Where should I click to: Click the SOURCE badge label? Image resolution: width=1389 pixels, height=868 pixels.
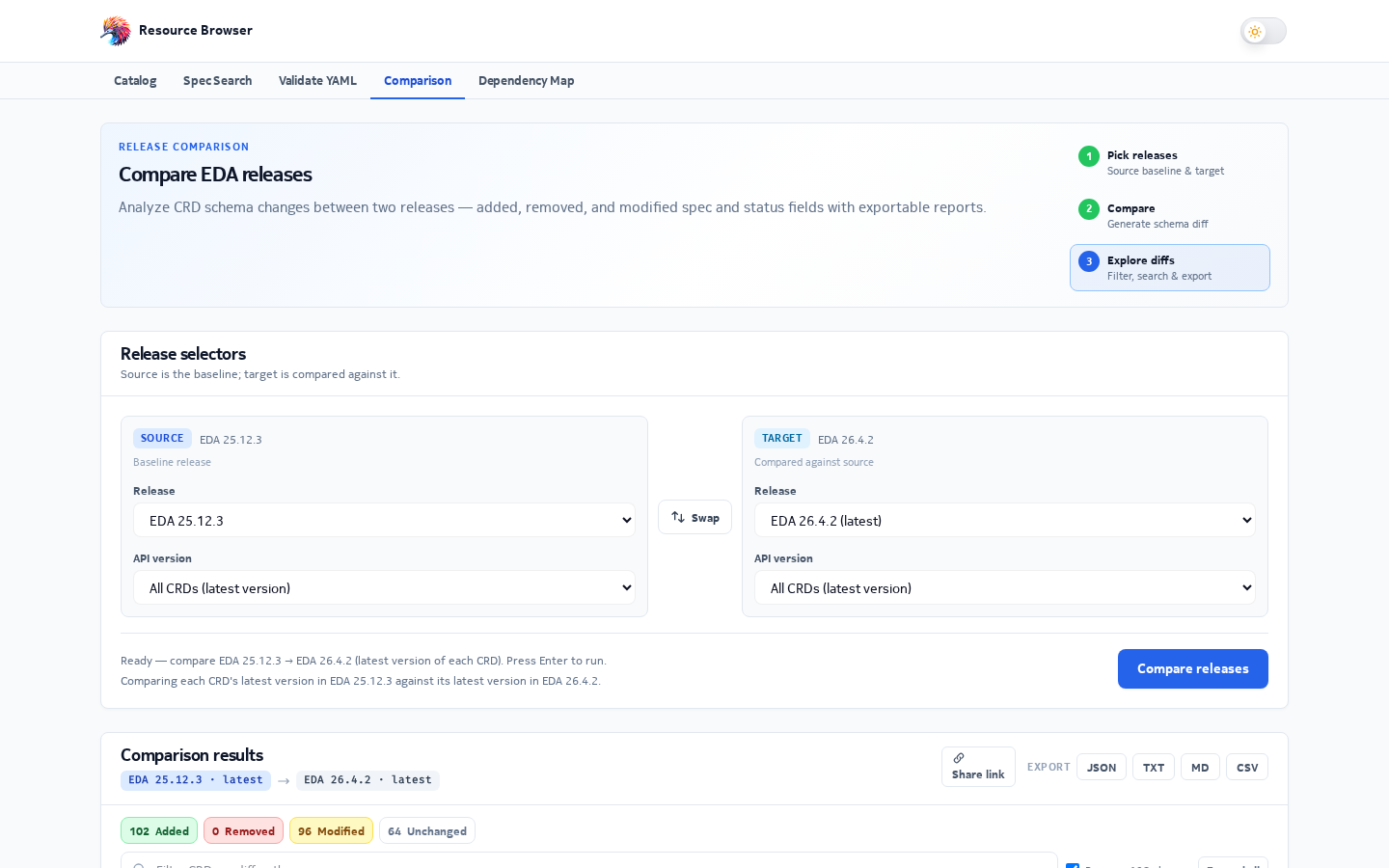click(162, 439)
